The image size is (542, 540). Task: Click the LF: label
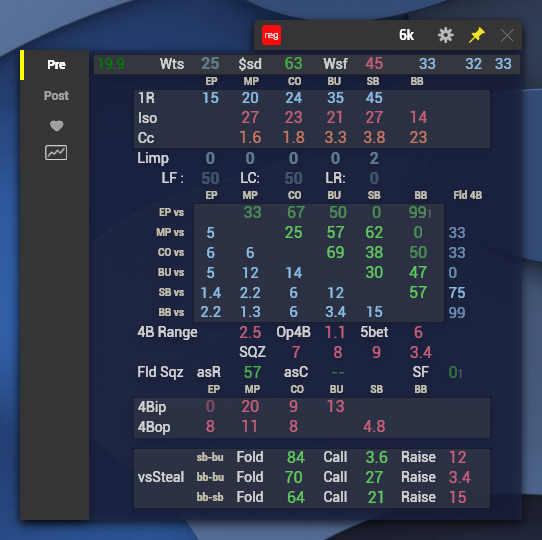pyautogui.click(x=172, y=178)
